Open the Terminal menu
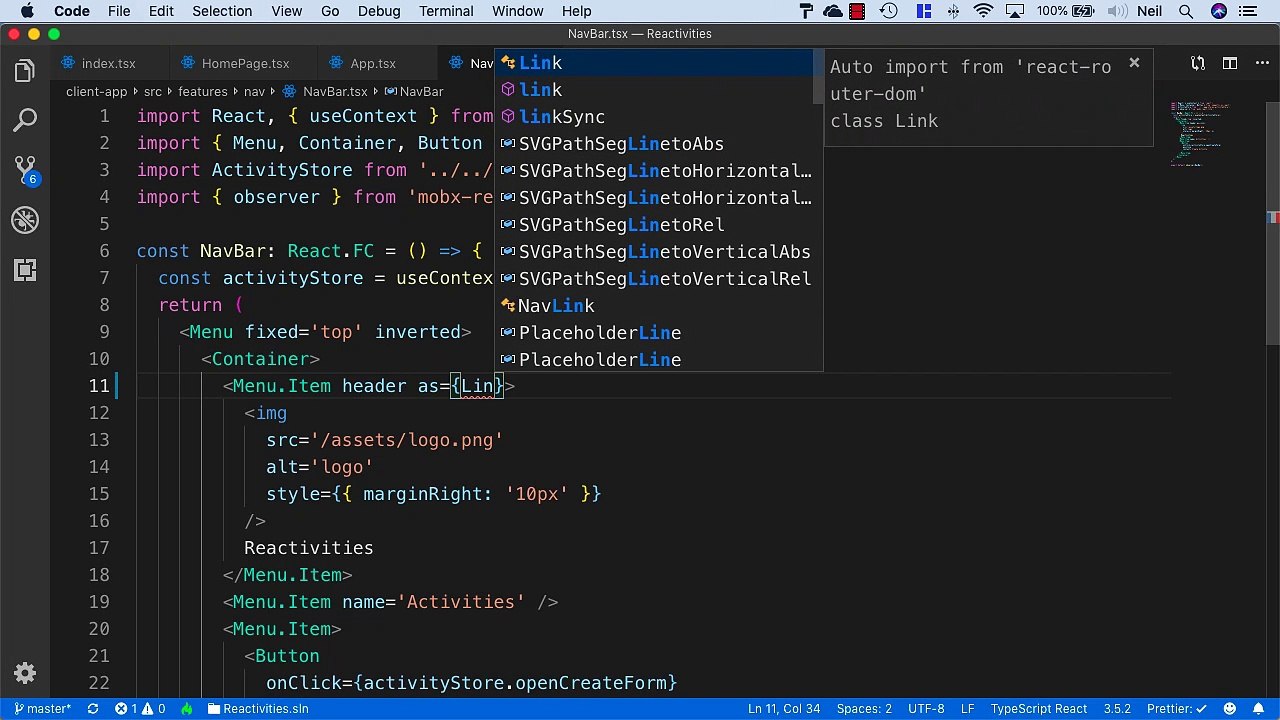The image size is (1280, 720). tap(446, 11)
